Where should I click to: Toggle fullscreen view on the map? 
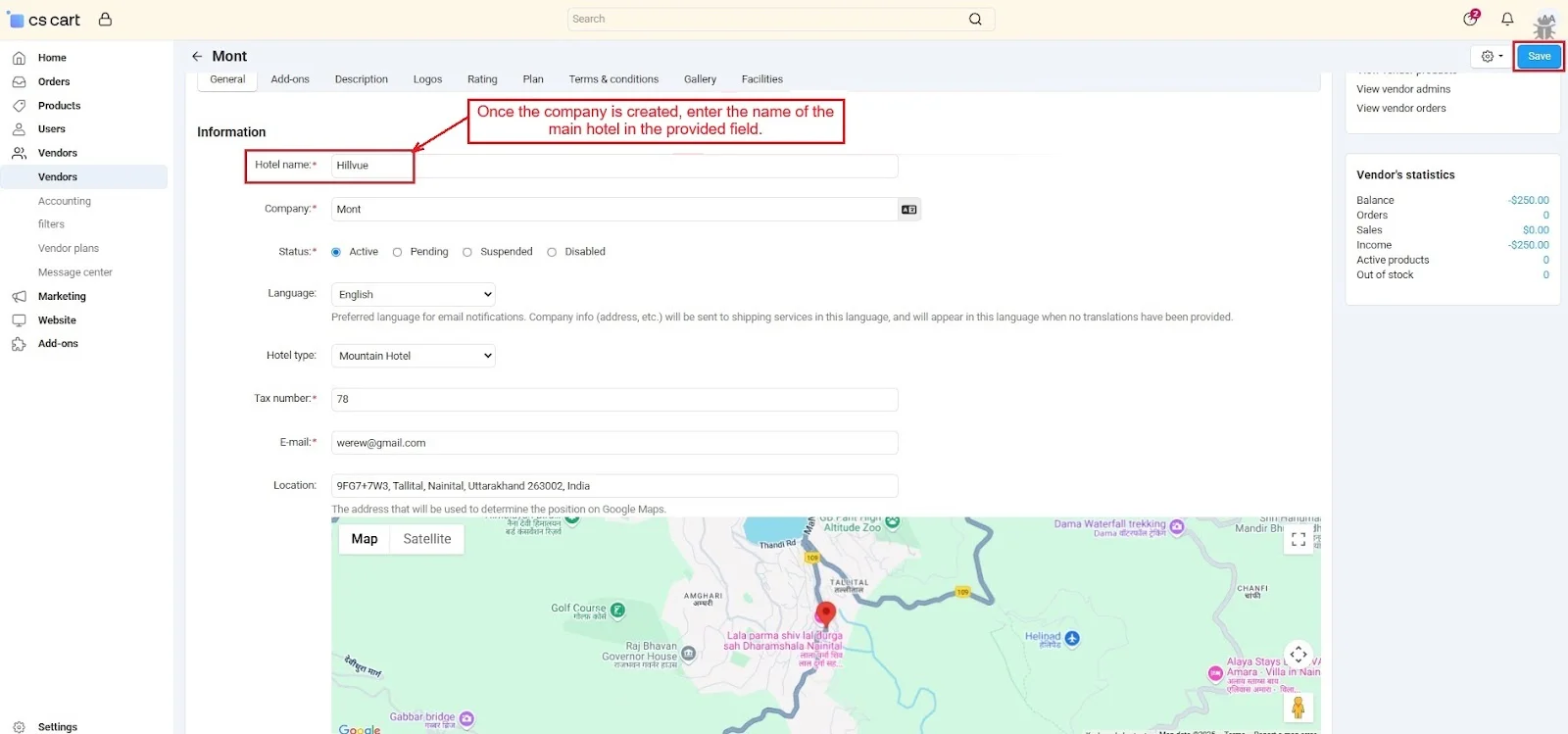(1298, 540)
